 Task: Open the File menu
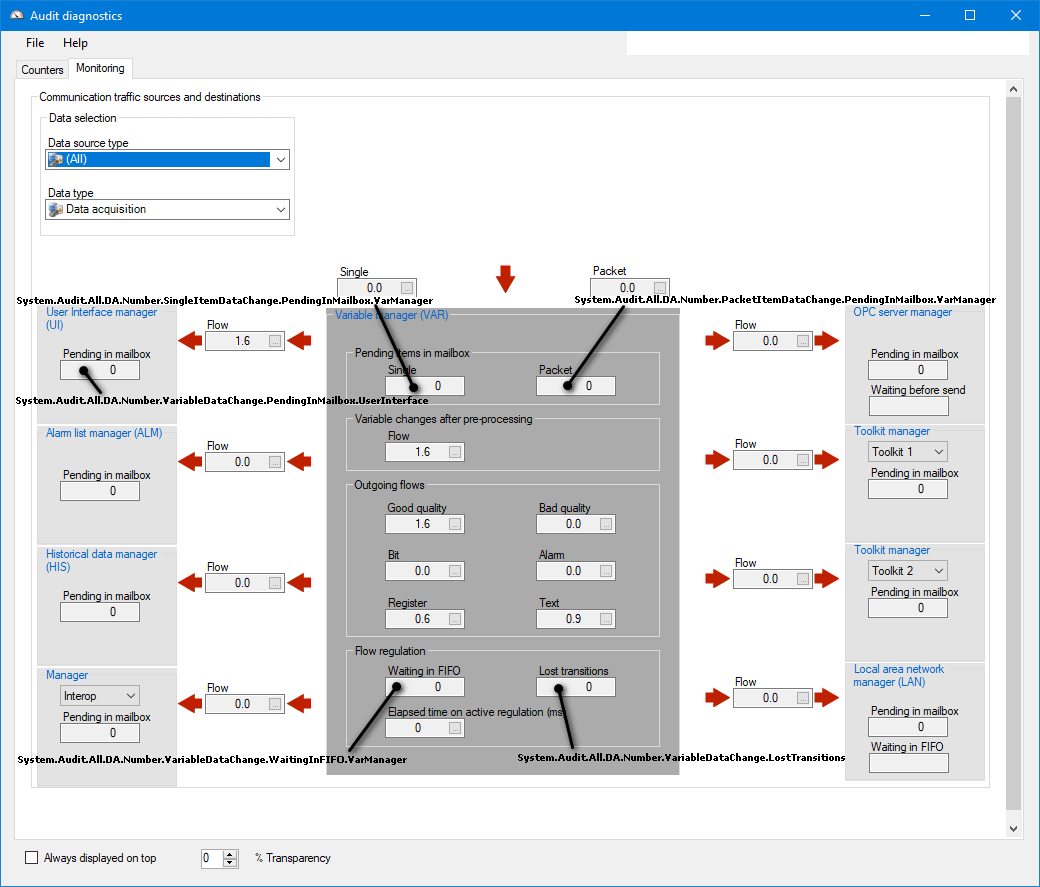pos(35,43)
